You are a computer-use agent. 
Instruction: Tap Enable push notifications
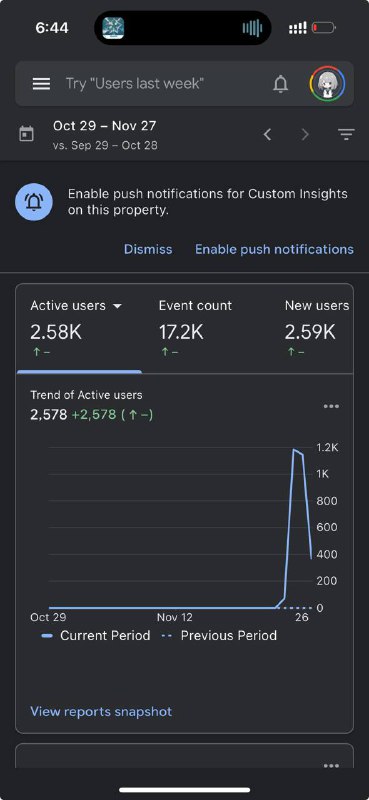coord(274,249)
